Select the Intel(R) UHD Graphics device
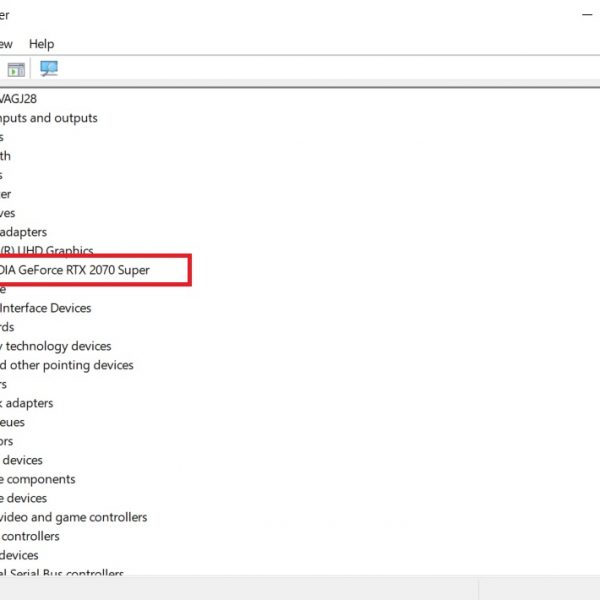This screenshot has height=600, width=600. (x=46, y=251)
